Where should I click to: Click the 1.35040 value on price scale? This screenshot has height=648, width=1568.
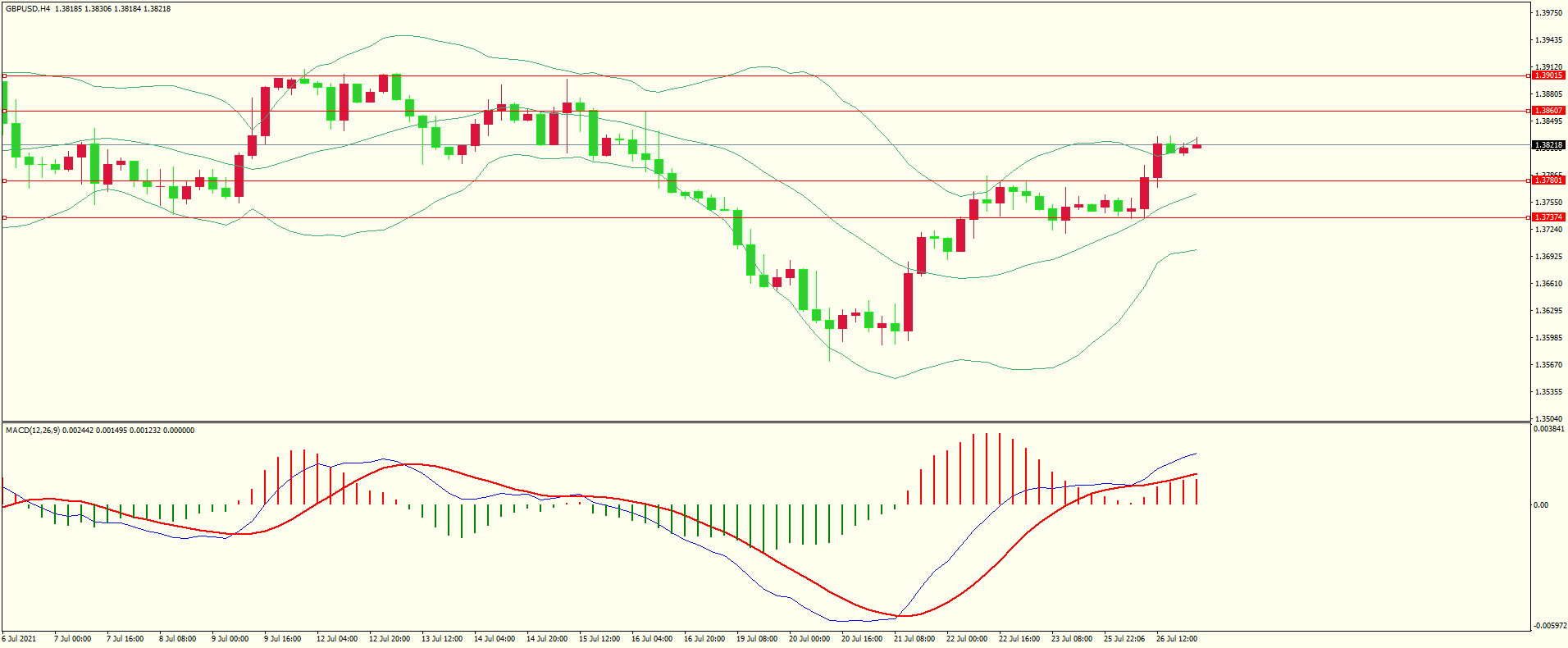(1547, 418)
